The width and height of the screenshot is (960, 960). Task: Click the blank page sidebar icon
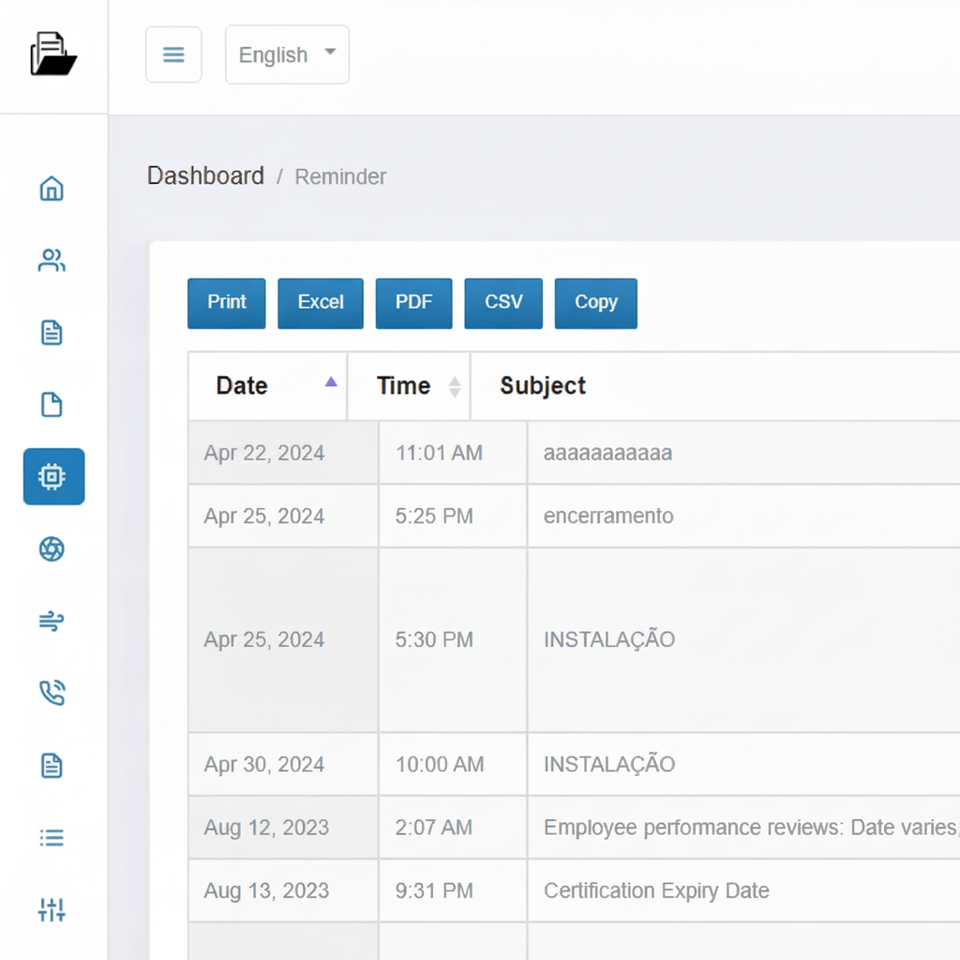point(52,405)
